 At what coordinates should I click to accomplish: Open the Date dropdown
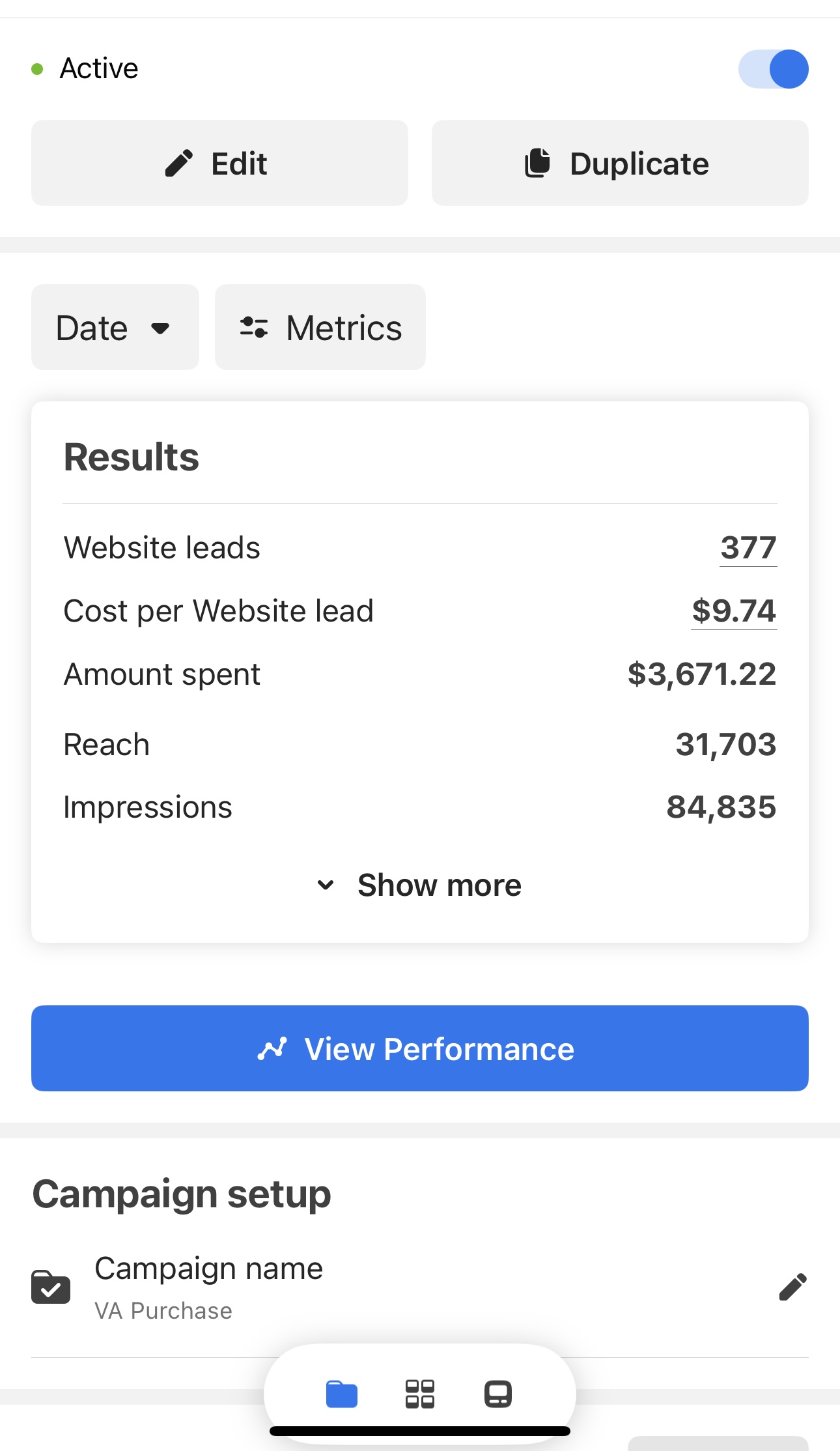coord(115,327)
